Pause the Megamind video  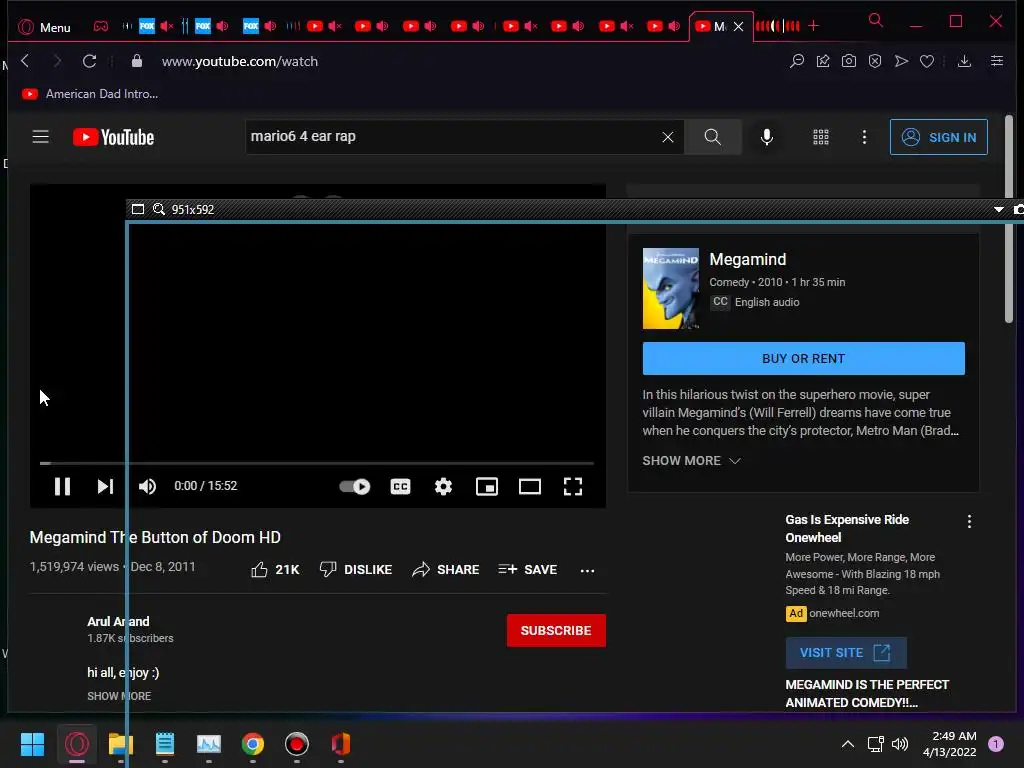pos(62,486)
